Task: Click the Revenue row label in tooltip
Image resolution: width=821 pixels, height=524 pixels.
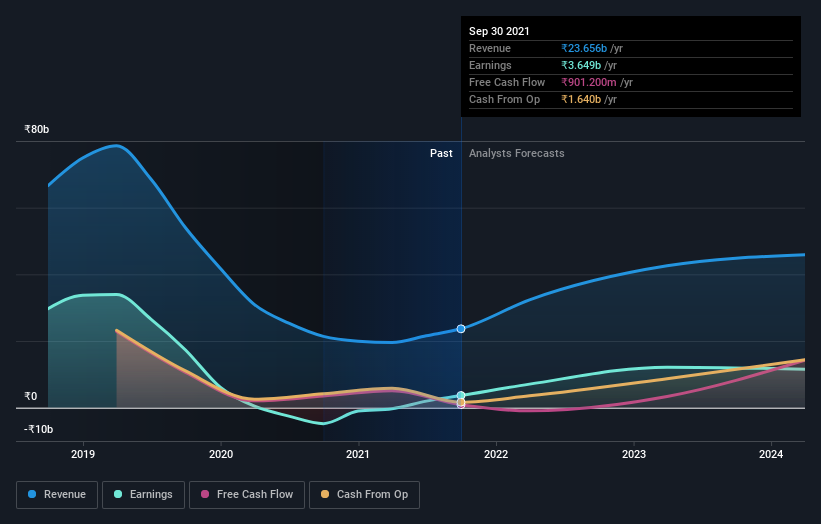Action: coord(490,48)
